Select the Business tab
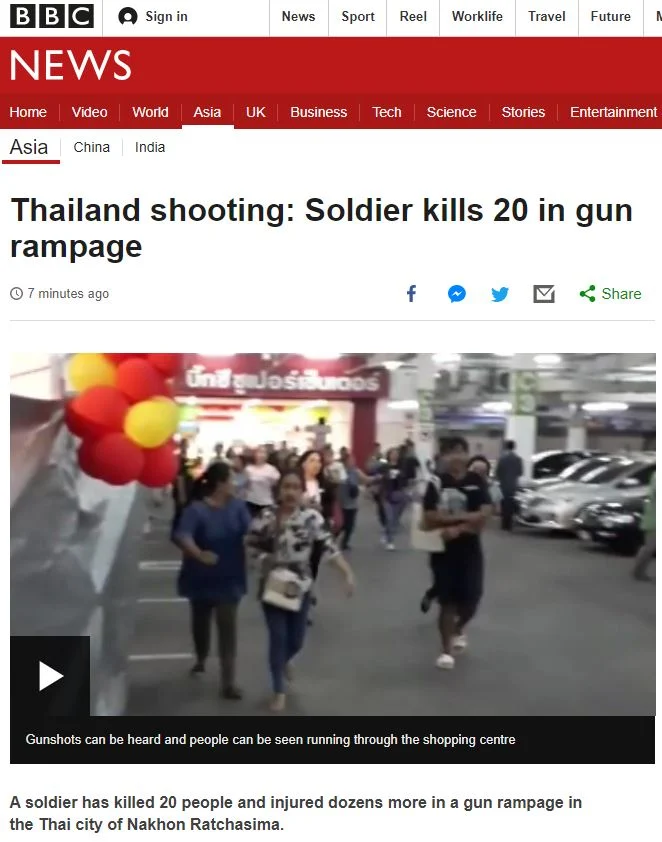 pos(318,112)
